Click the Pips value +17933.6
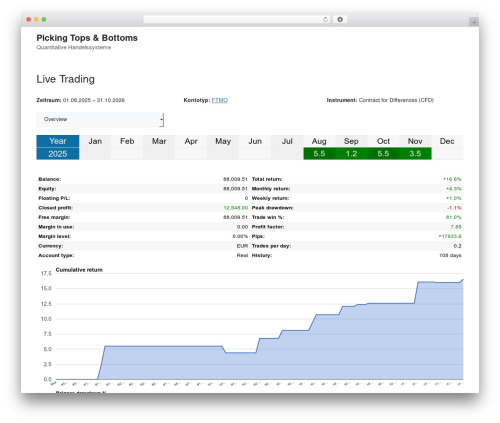Screen dimensions: 500x423 pyautogui.click(x=450, y=236)
